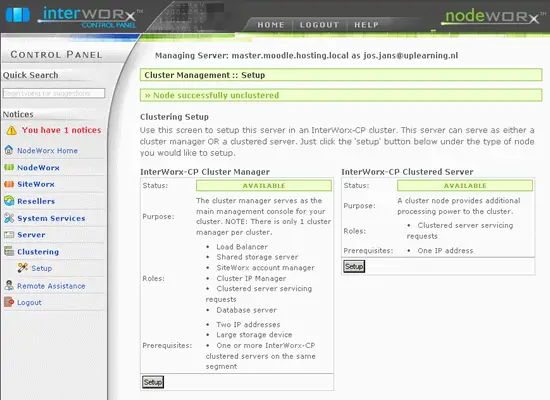550x400 pixels.
Task: Click the InterWorx Control Panel logo
Action: coord(74,17)
